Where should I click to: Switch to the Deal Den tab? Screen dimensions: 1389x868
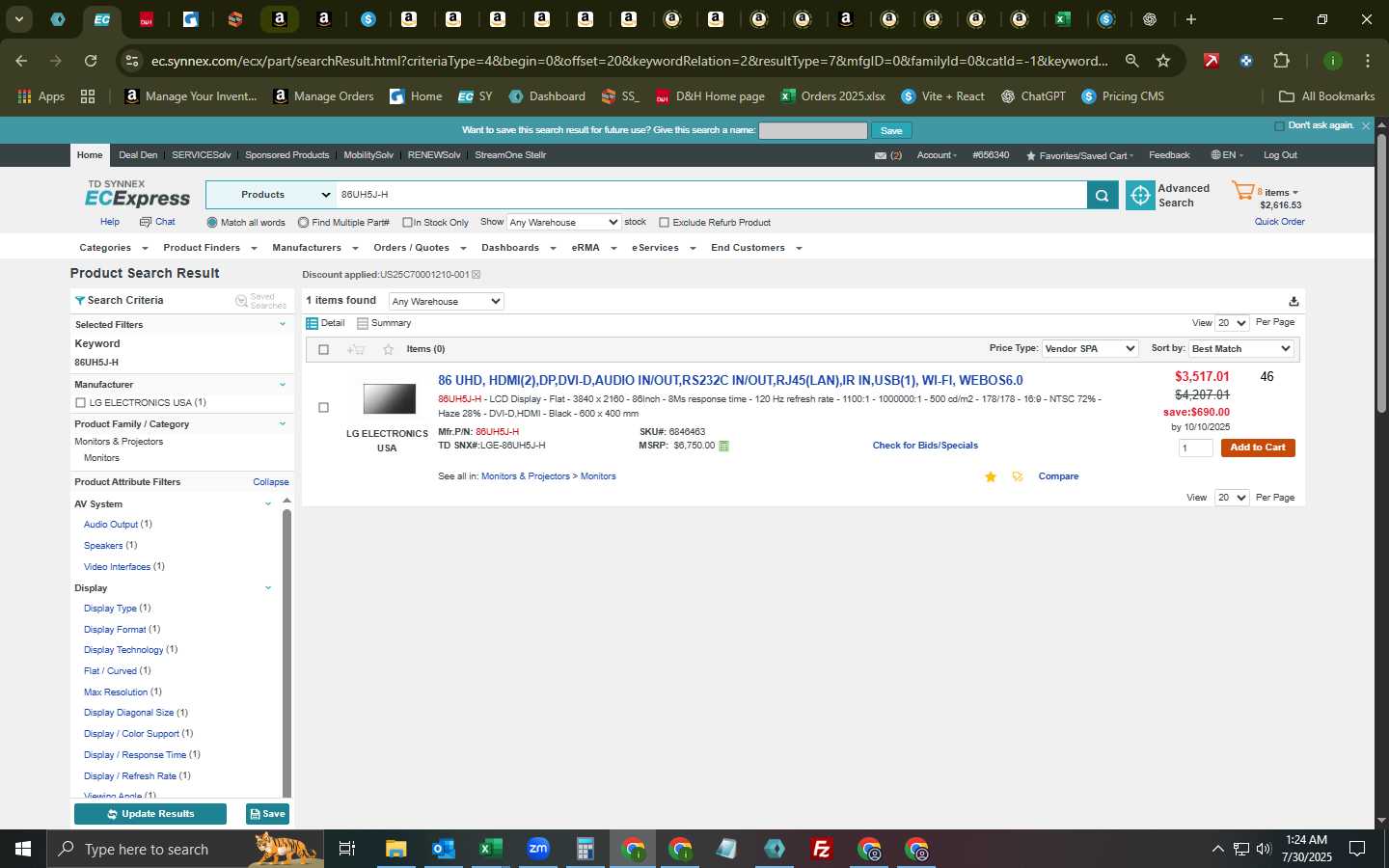coord(138,155)
